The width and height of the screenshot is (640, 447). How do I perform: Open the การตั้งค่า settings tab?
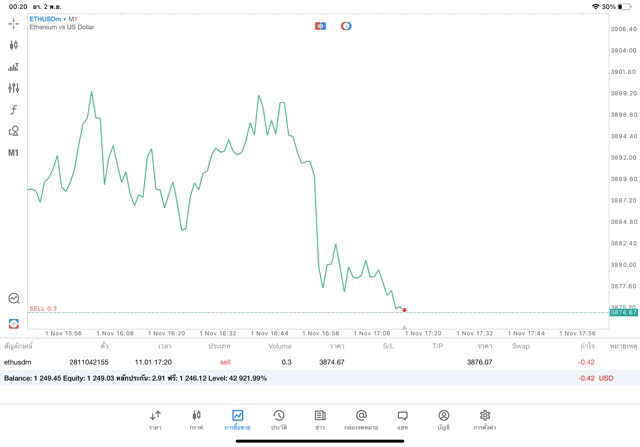[485, 419]
